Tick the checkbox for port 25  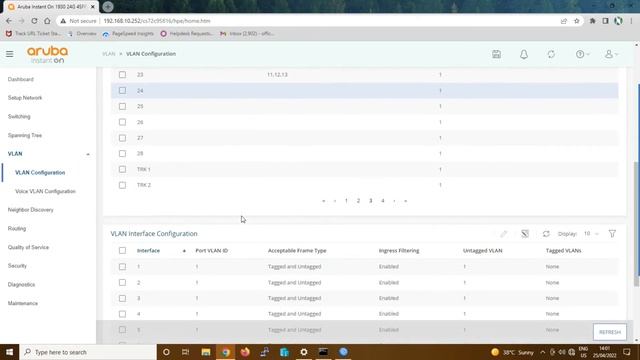coord(122,106)
